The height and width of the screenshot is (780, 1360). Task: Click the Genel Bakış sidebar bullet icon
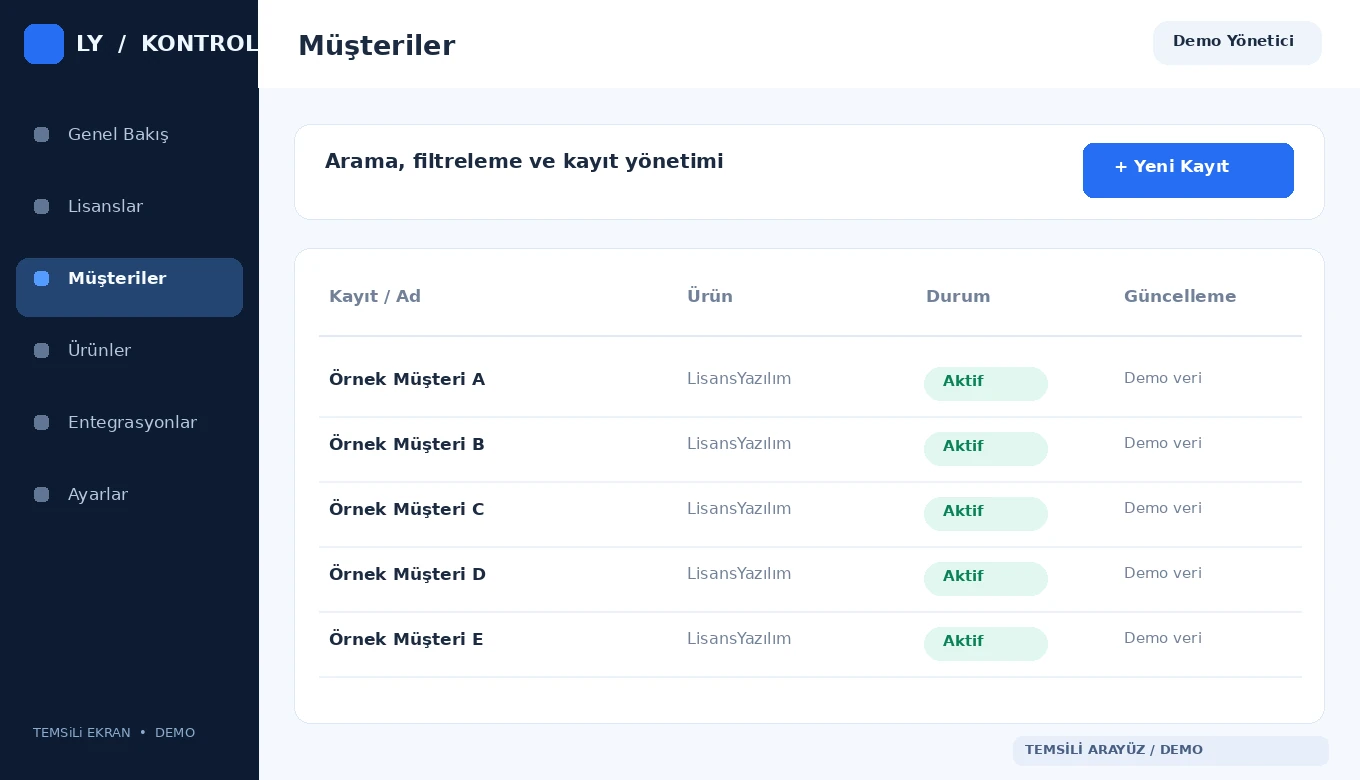point(41,134)
